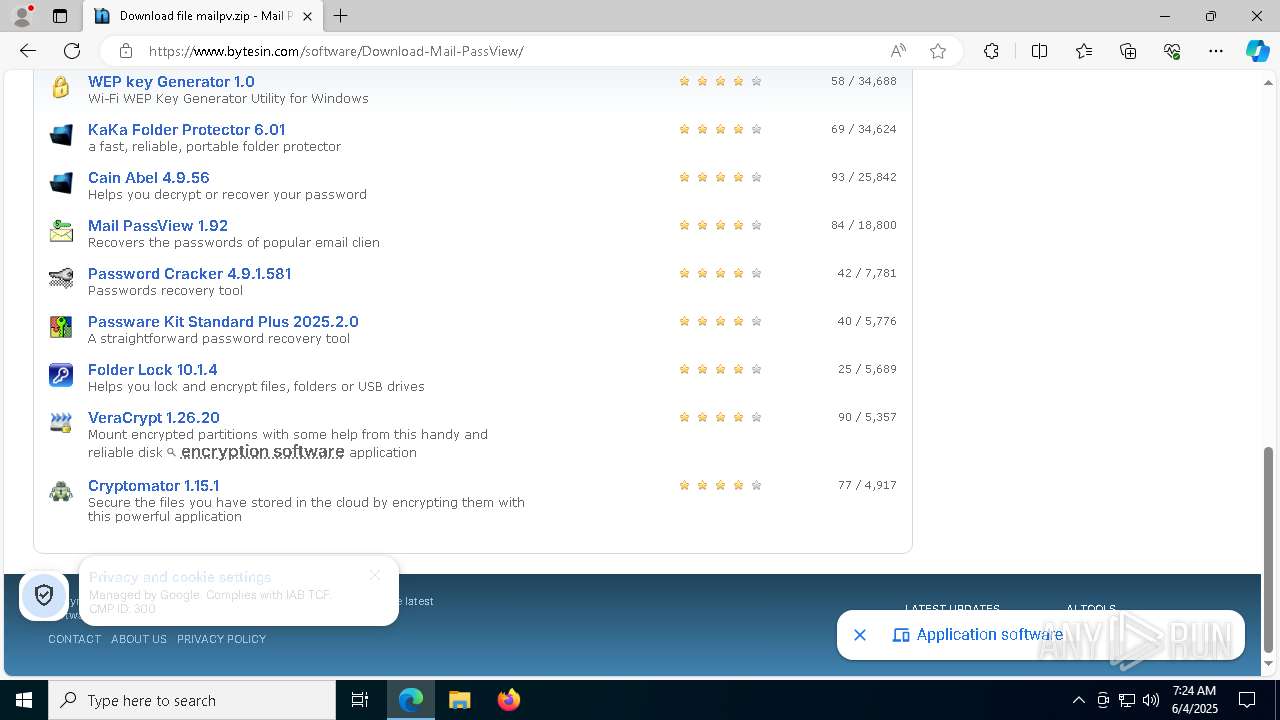Click the Folder Lock key icon
This screenshot has width=1280, height=720.
61,375
